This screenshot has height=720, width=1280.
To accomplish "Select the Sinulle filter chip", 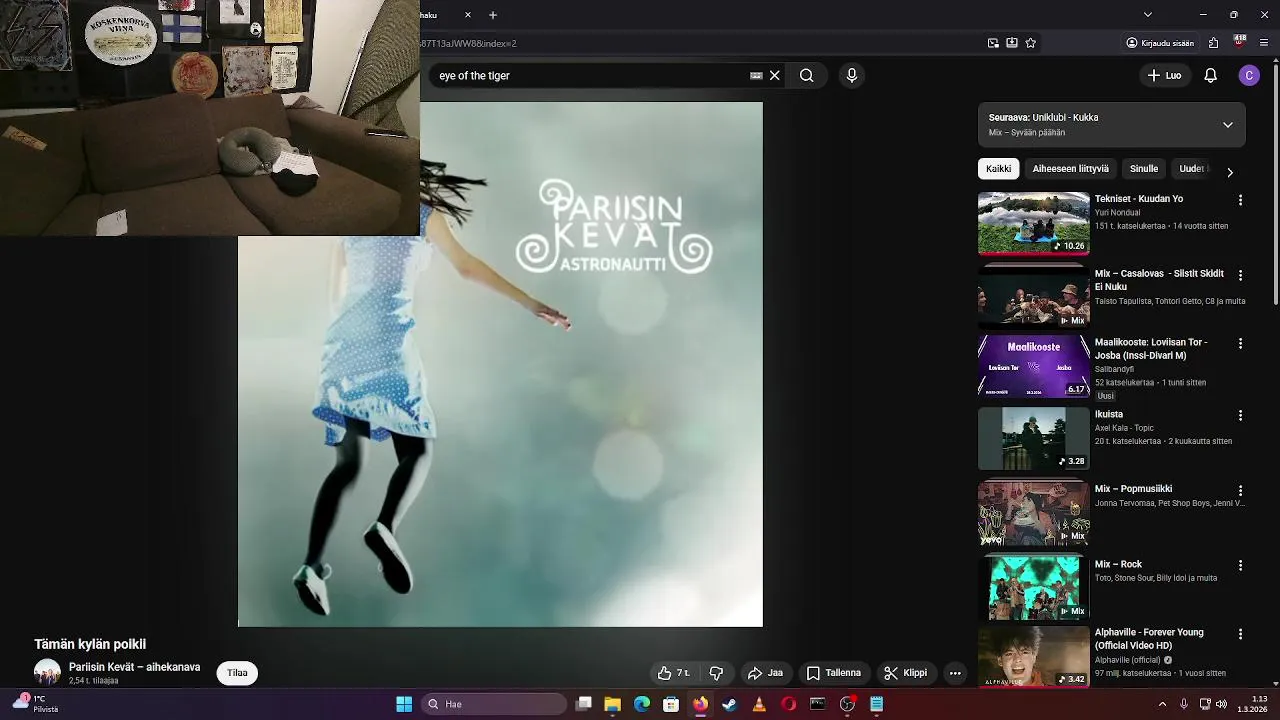I will tap(1143, 169).
